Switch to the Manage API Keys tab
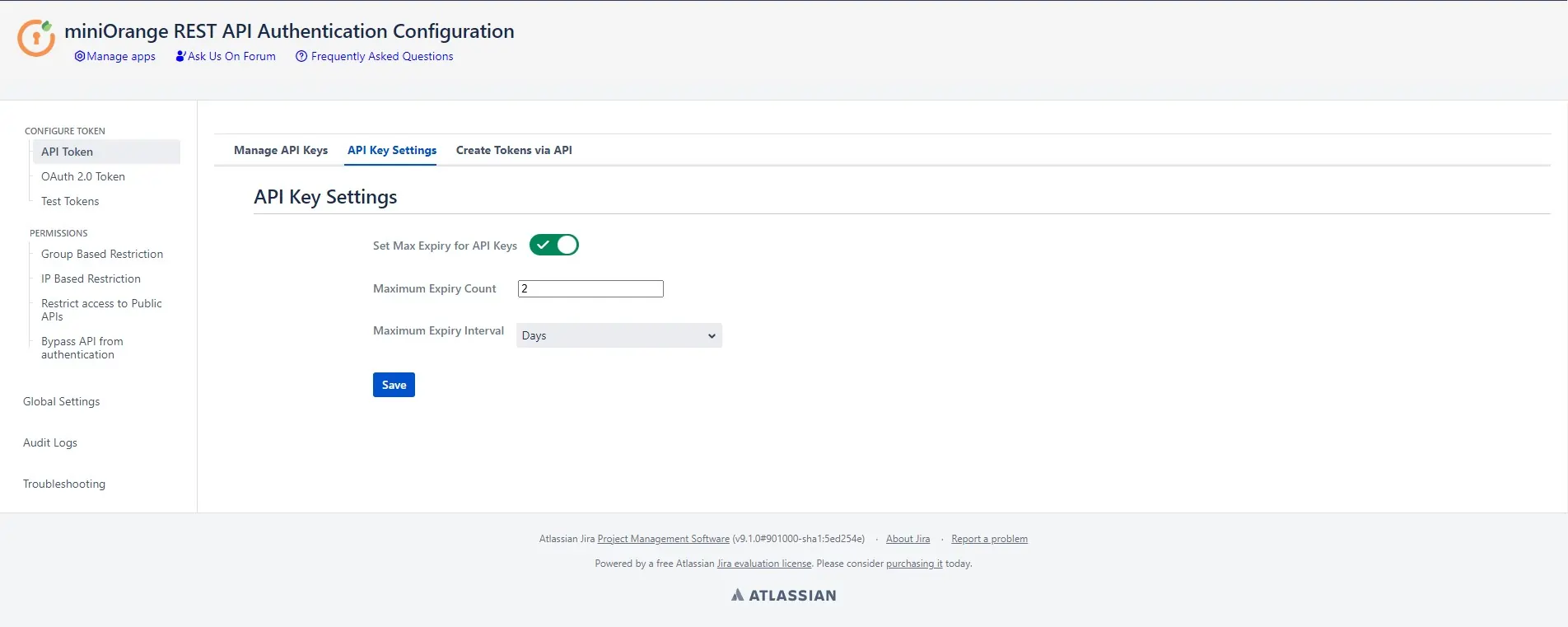 click(281, 150)
